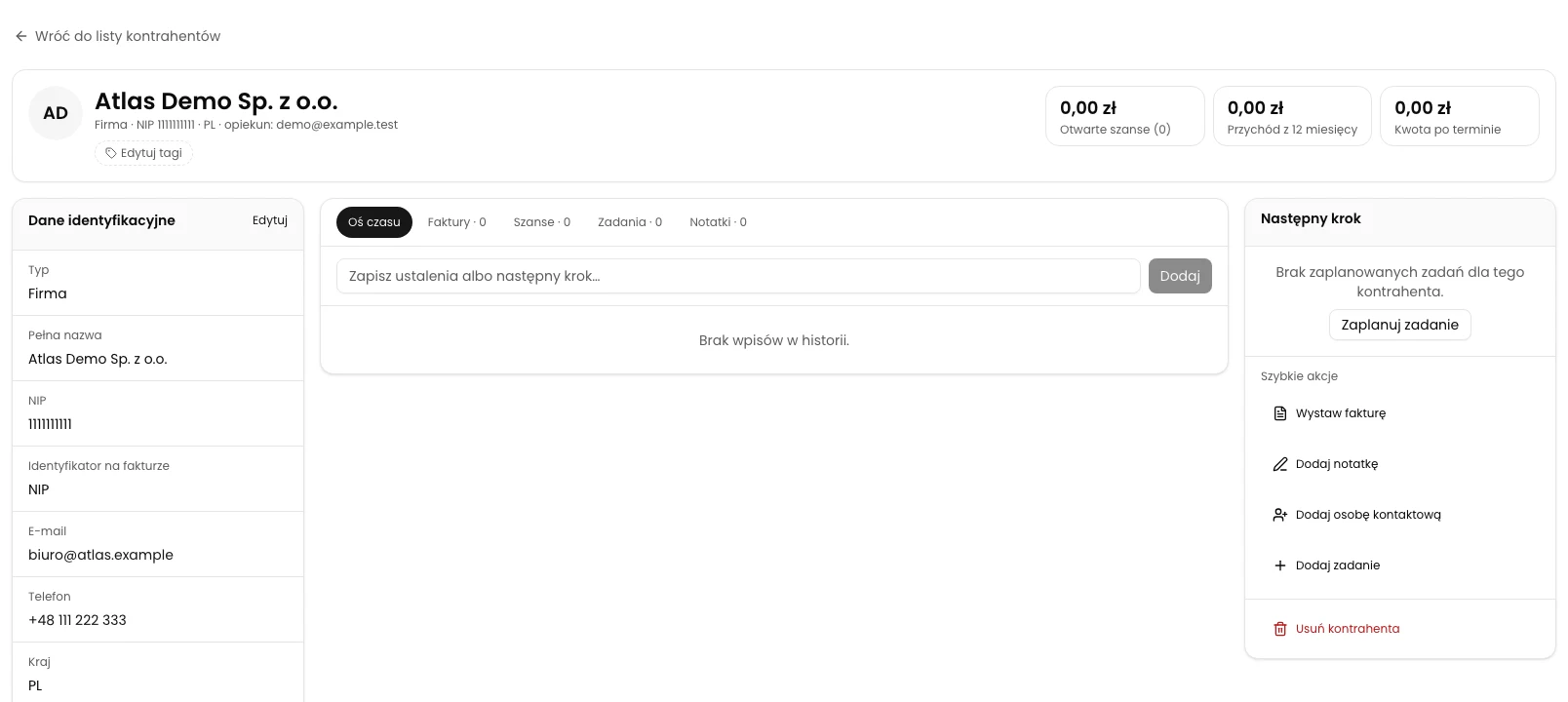
Task: Click the Brak wpisów w historii text
Action: [774, 340]
